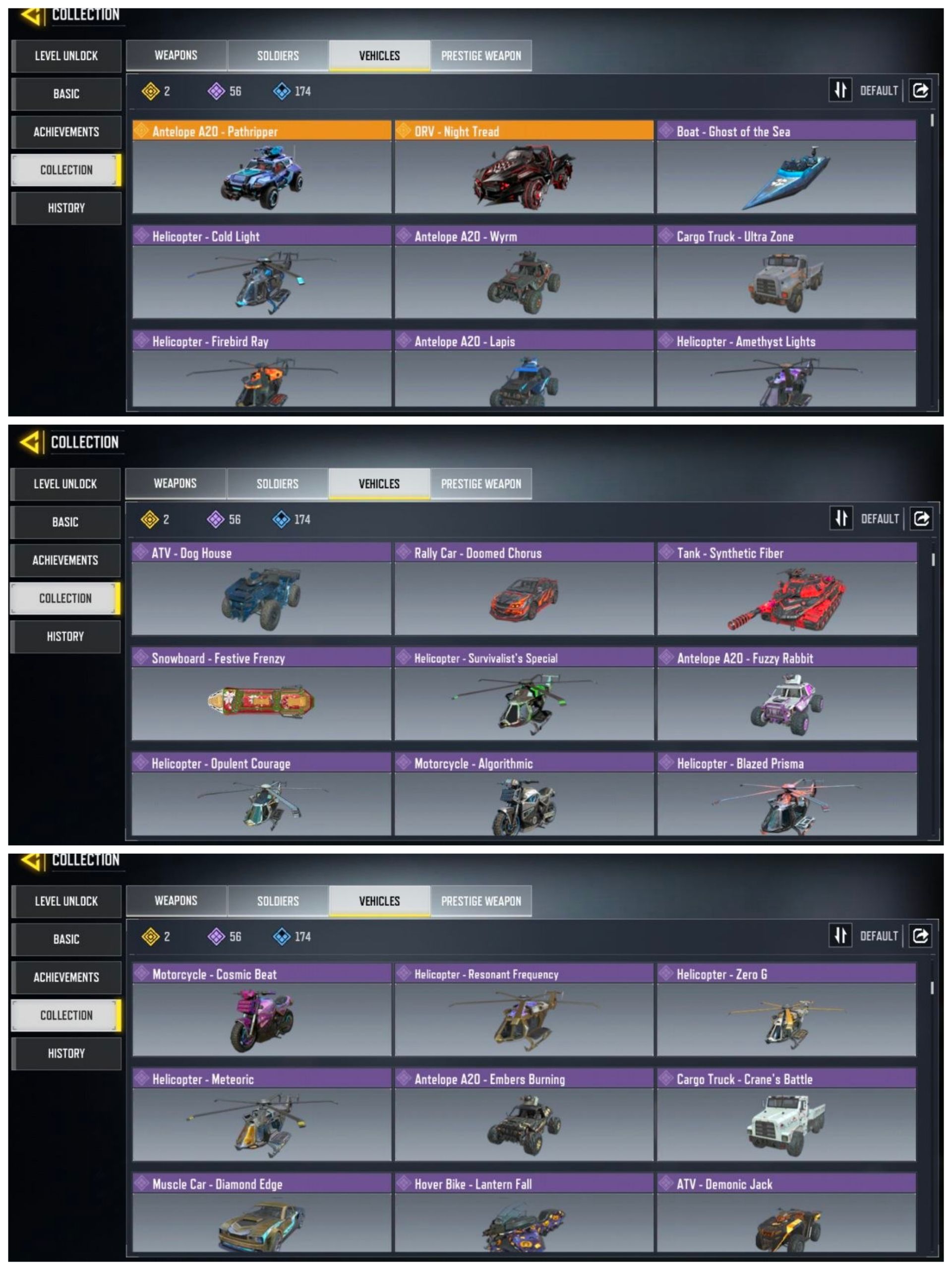952x1270 pixels.
Task: Click the yellow back arrow beside the fully visible COLLECTION title
Action: click(31, 442)
